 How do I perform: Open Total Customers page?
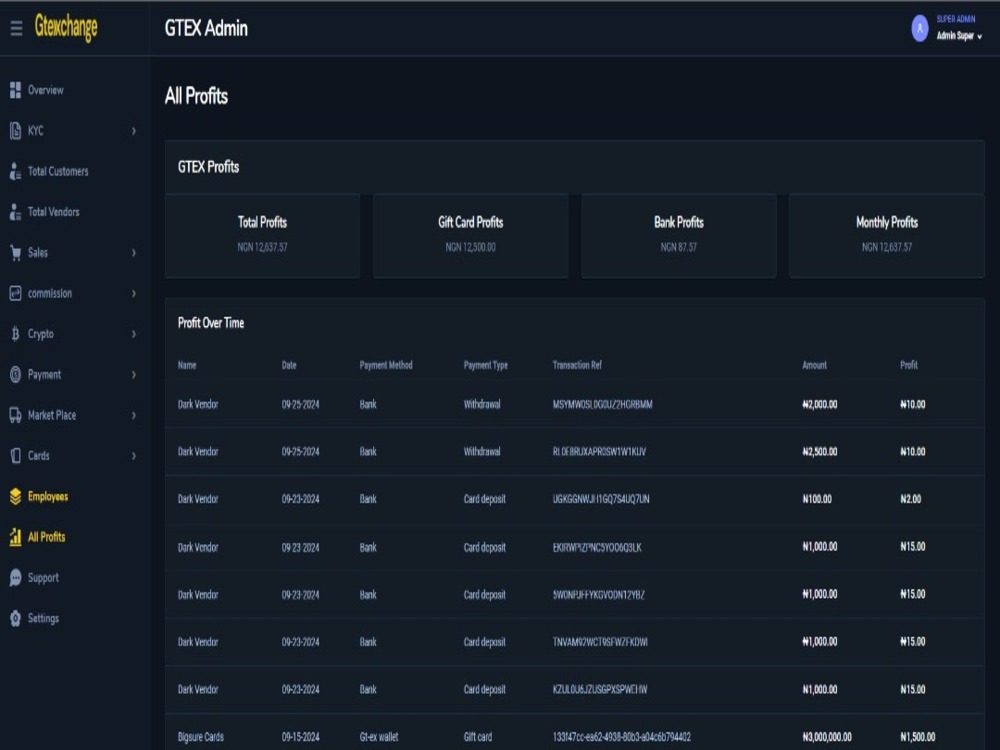click(58, 171)
